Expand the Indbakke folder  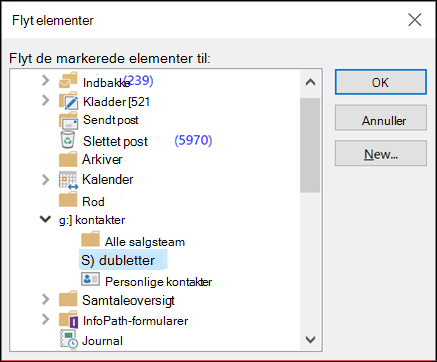click(x=46, y=80)
